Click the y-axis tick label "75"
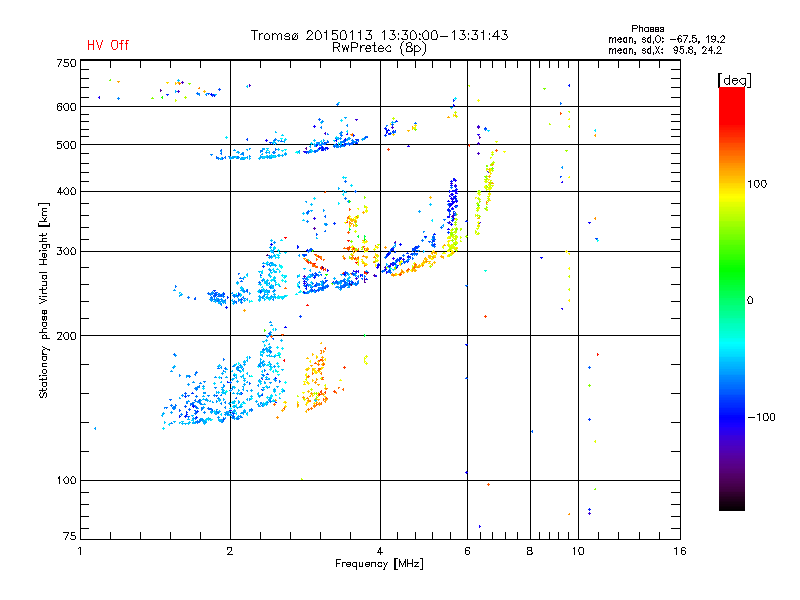Viewport: 800px width, 600px height. [70, 536]
